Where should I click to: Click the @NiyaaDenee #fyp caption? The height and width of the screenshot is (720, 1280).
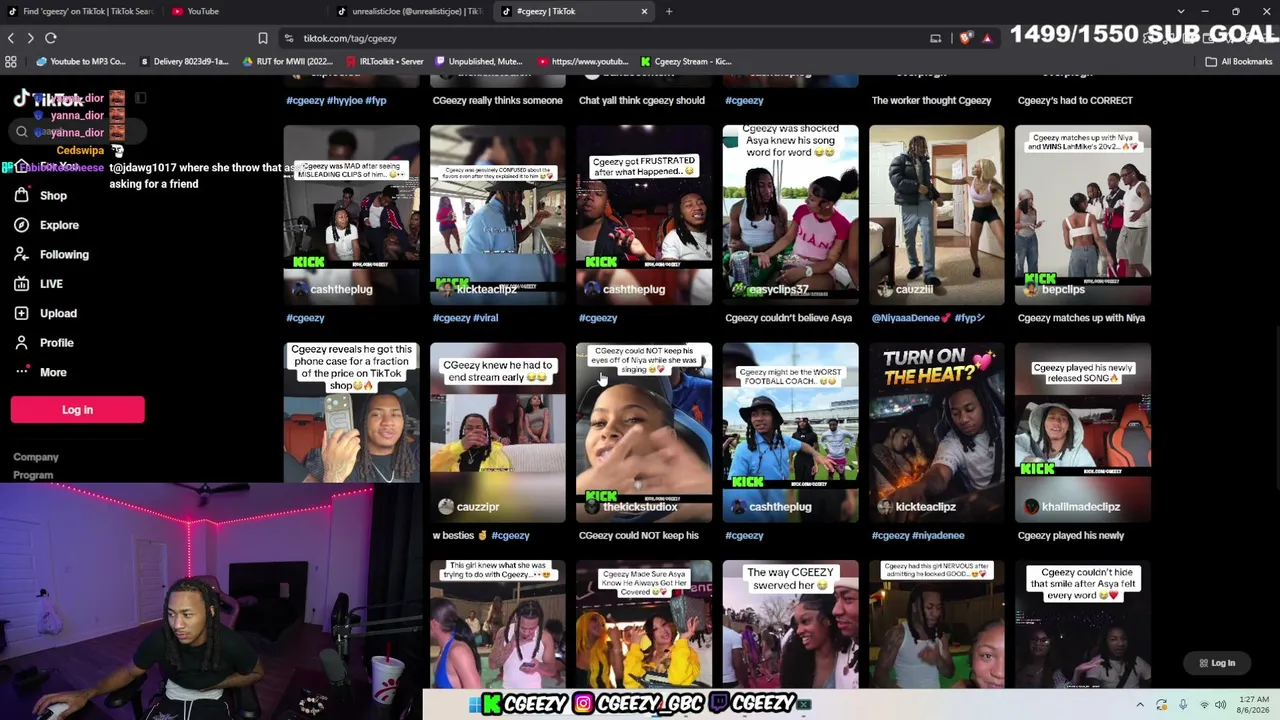(928, 318)
